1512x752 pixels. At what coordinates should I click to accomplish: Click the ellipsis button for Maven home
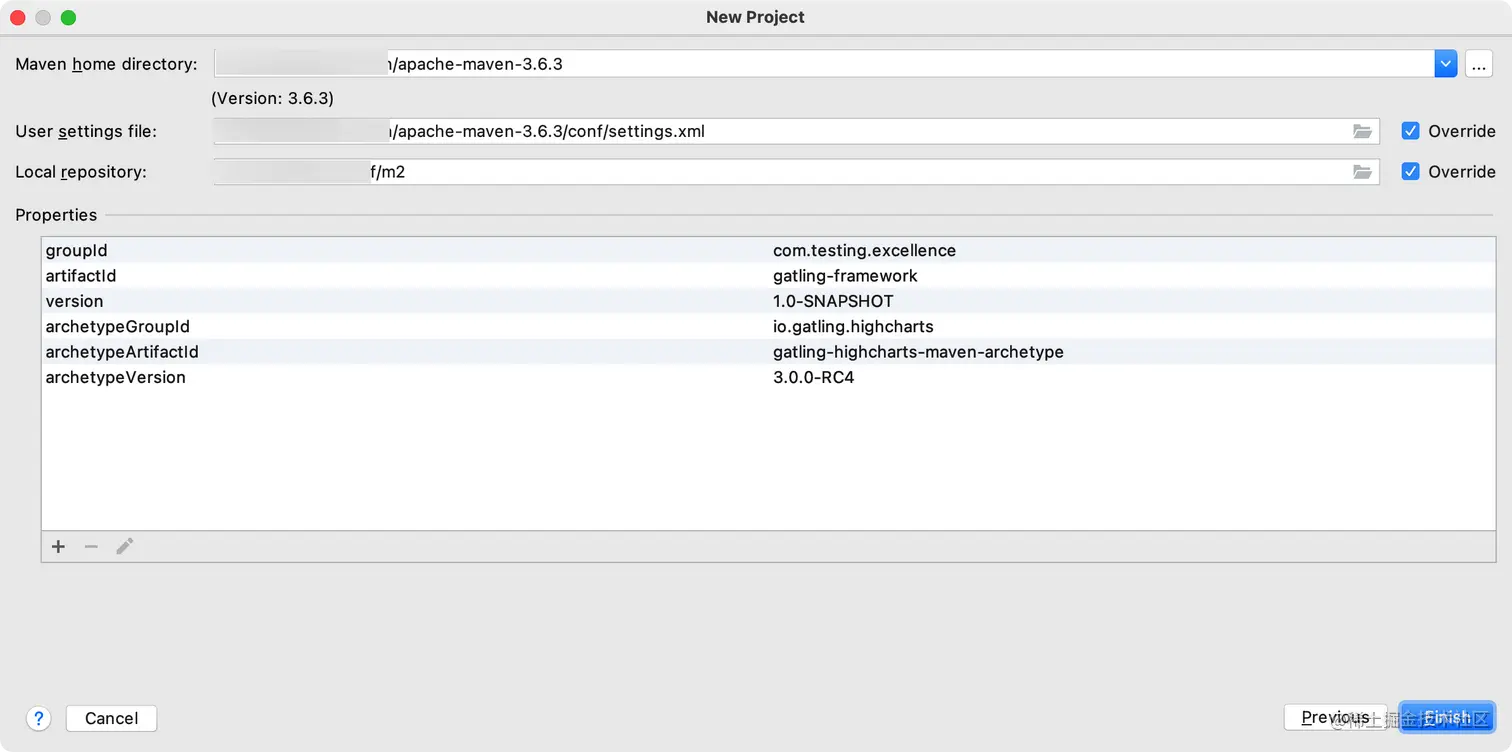1479,64
